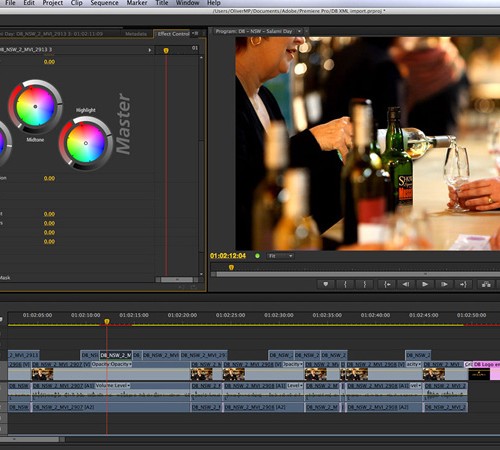500x450 pixels.
Task: Click the Go to In button
Action: click(x=387, y=284)
